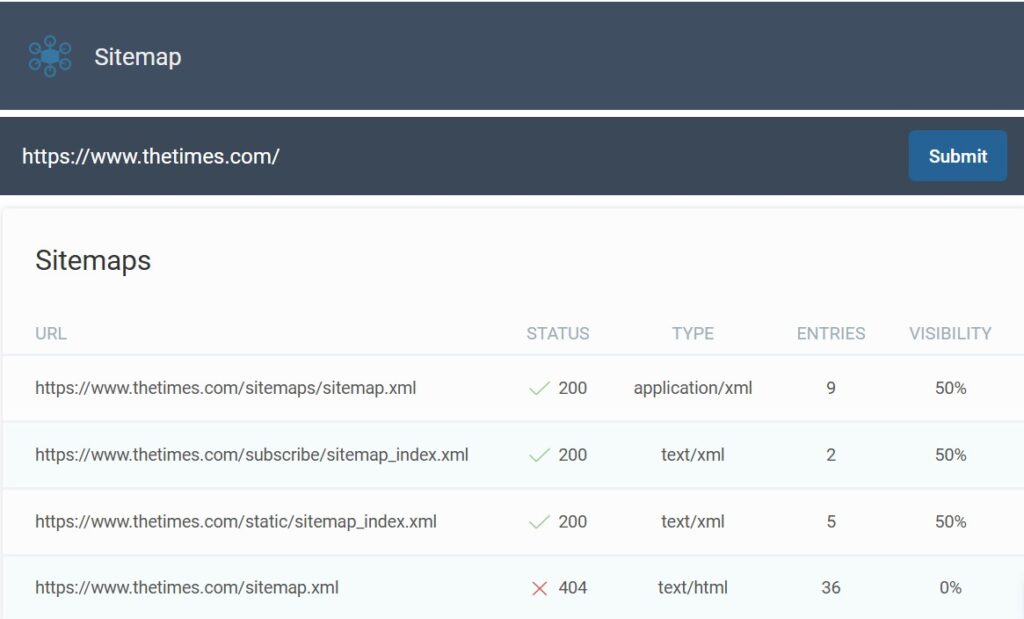Click the green checkmark for static/sitemap_index.xml
The image size is (1024, 619).
pyautogui.click(x=539, y=522)
